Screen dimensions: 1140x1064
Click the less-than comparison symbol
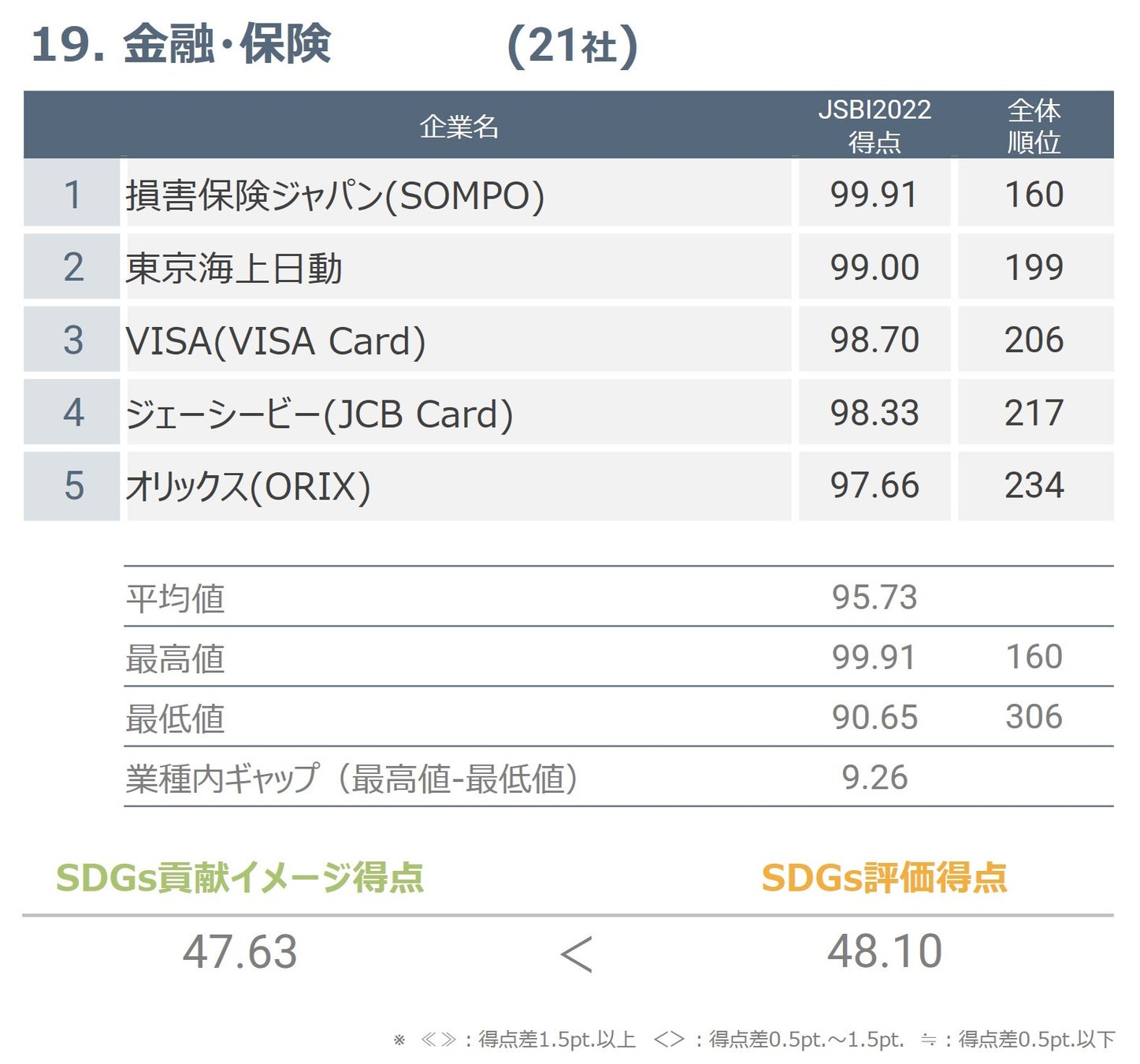click(576, 954)
